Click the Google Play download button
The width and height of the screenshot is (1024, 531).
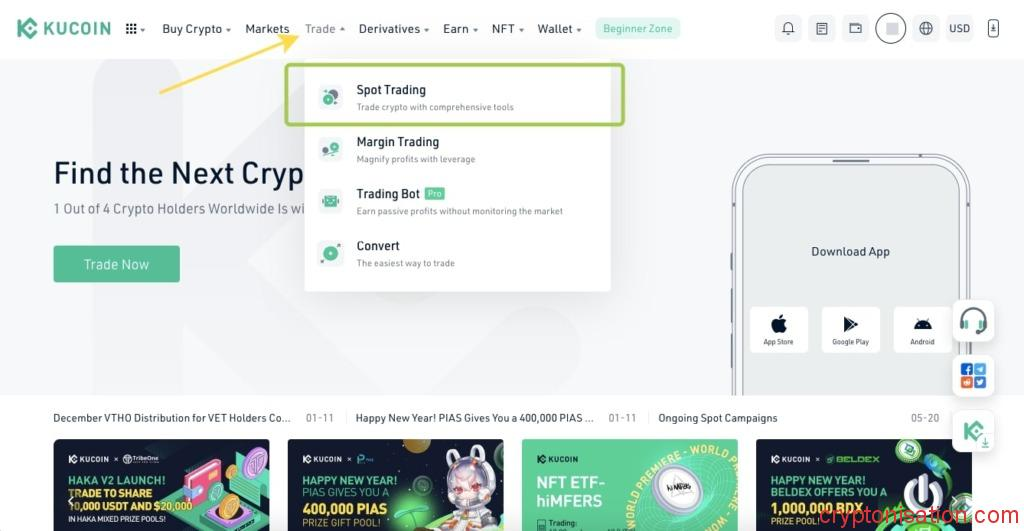point(850,330)
